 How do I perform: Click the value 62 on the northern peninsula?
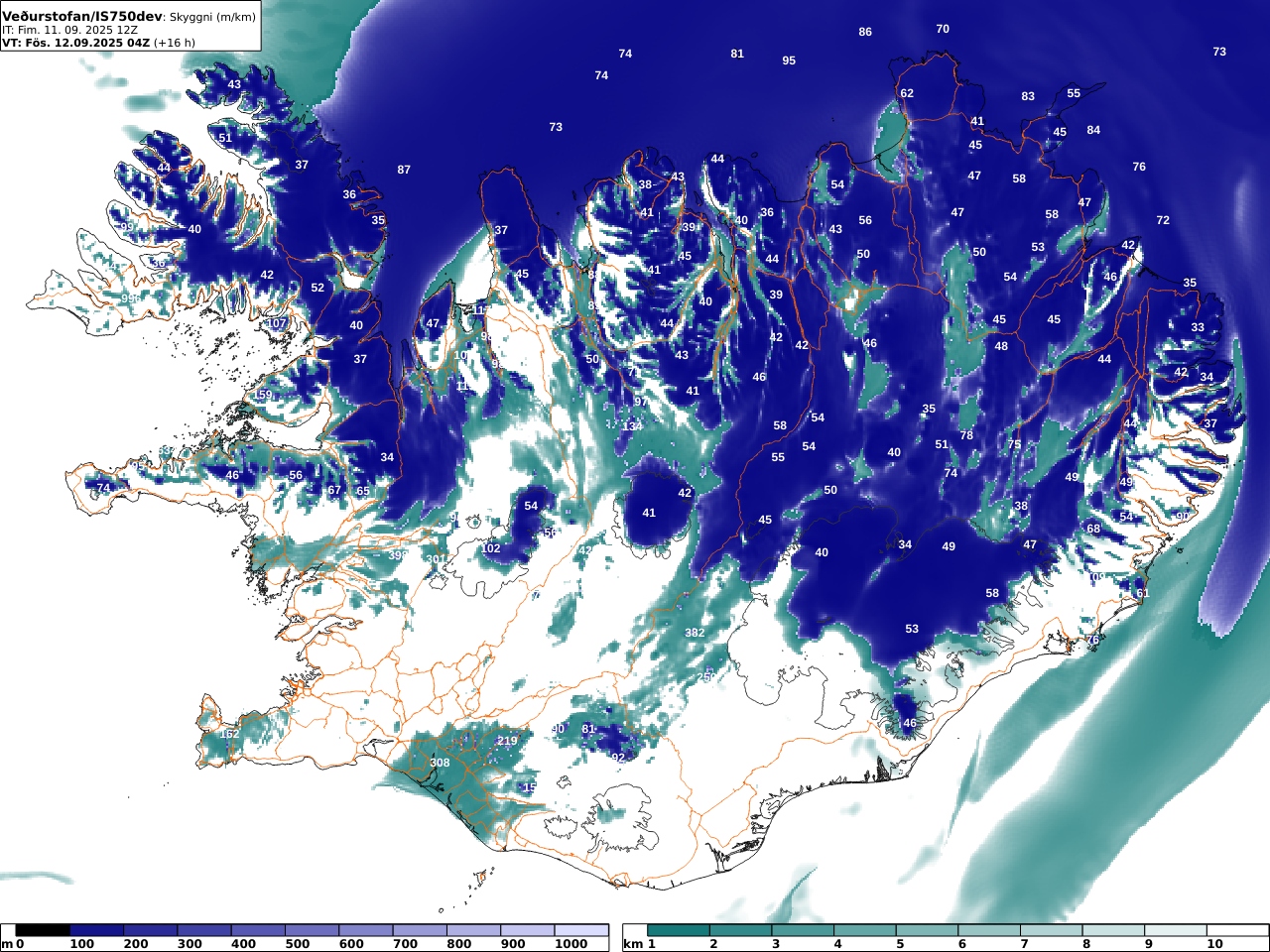pyautogui.click(x=907, y=93)
